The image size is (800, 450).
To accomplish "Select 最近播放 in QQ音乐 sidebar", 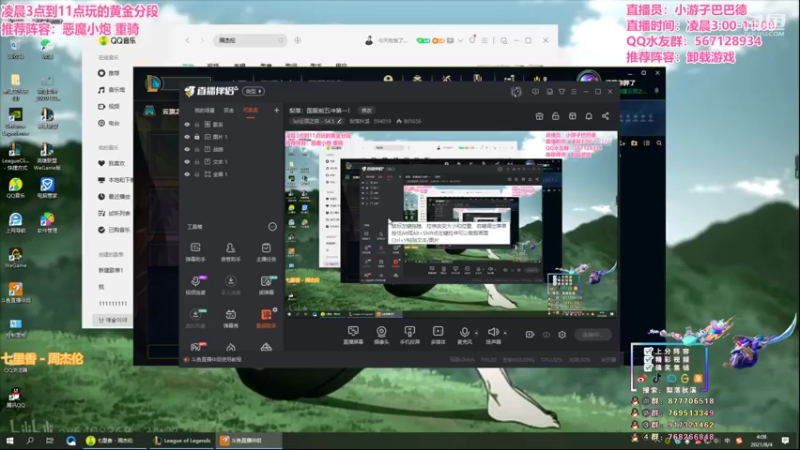I will [114, 196].
